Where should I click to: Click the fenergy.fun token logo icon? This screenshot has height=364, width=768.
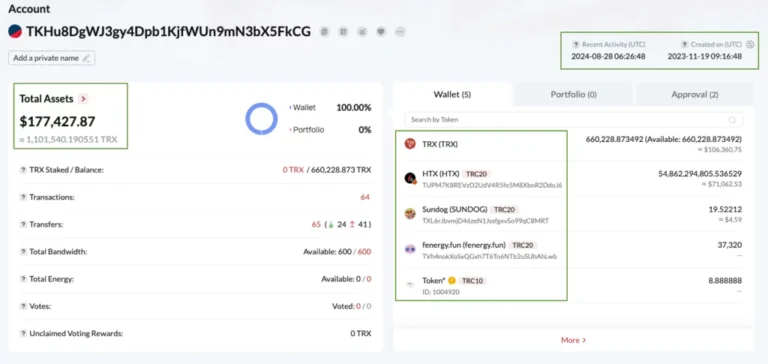click(410, 249)
